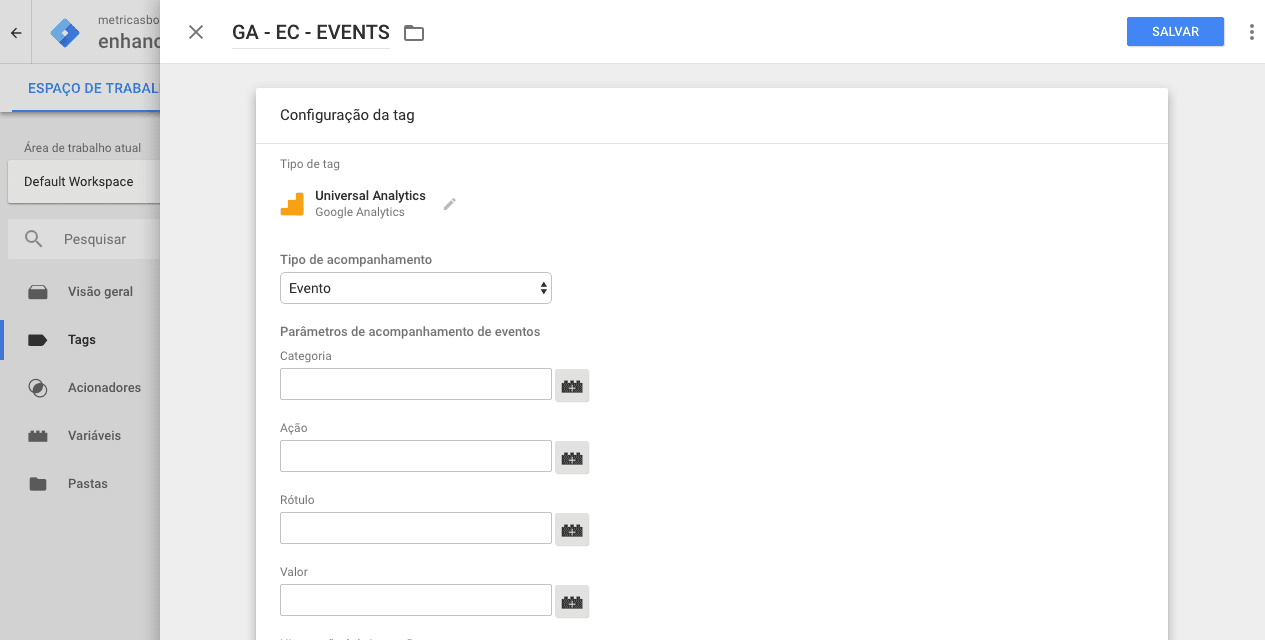
Task: Click the tag name GA - EC - EVENTS
Action: [x=309, y=32]
